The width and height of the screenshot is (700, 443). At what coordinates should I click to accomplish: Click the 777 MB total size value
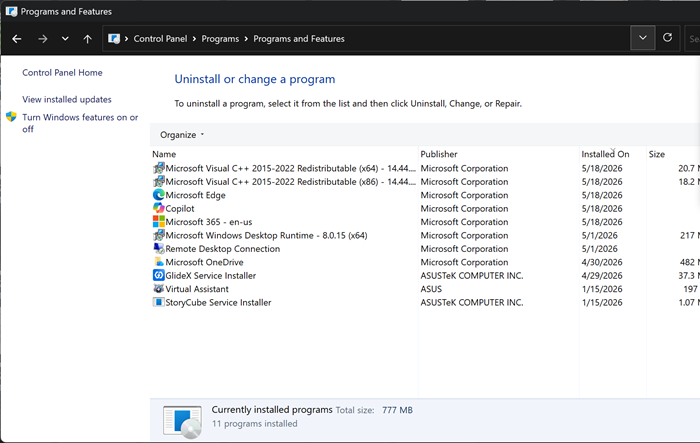(x=397, y=410)
